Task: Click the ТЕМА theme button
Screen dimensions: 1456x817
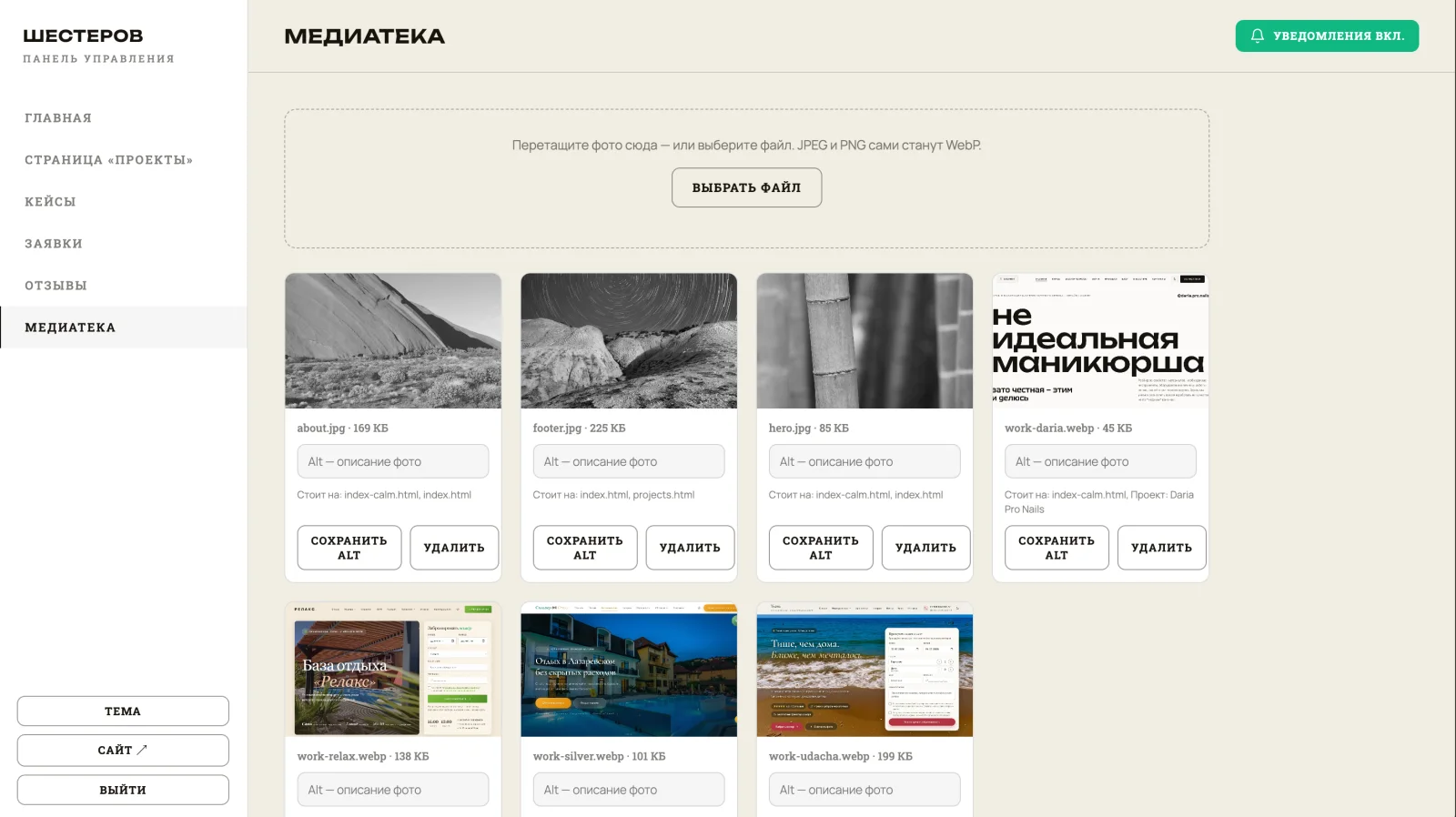Action: click(x=123, y=711)
